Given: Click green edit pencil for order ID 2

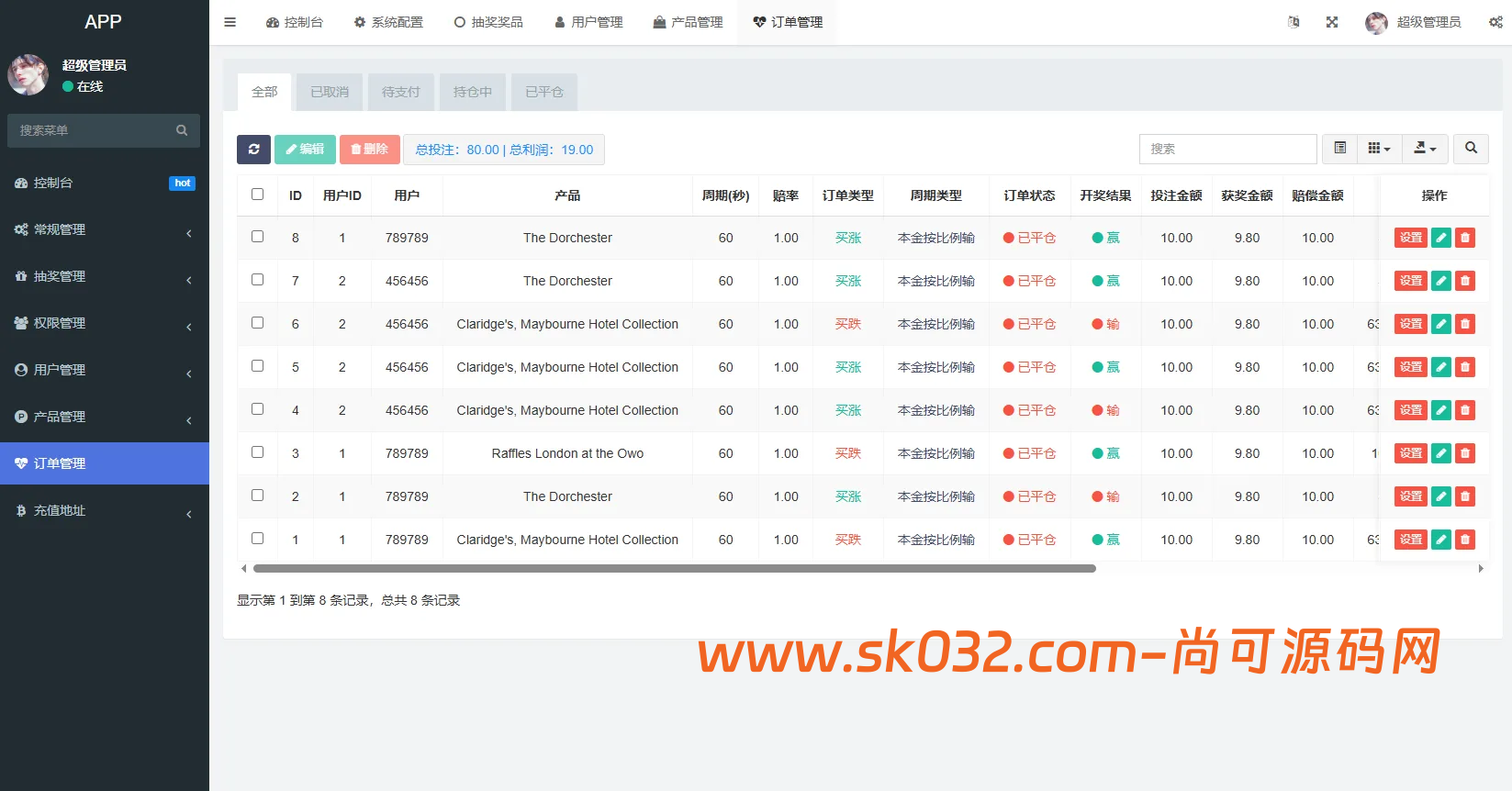Looking at the screenshot, I should [x=1441, y=496].
